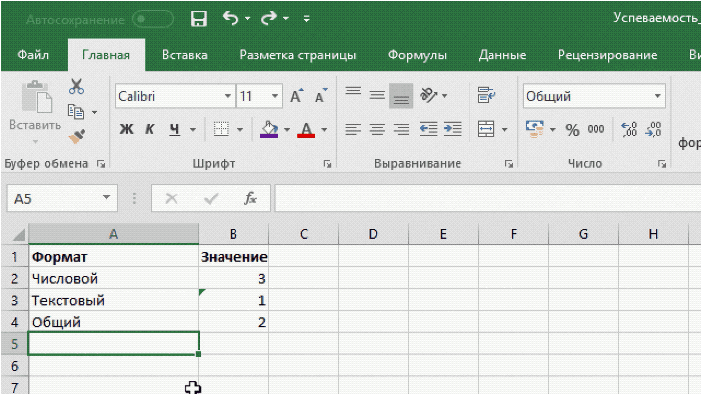Open the Borders dropdown arrow
702x395 pixels.
click(240, 129)
